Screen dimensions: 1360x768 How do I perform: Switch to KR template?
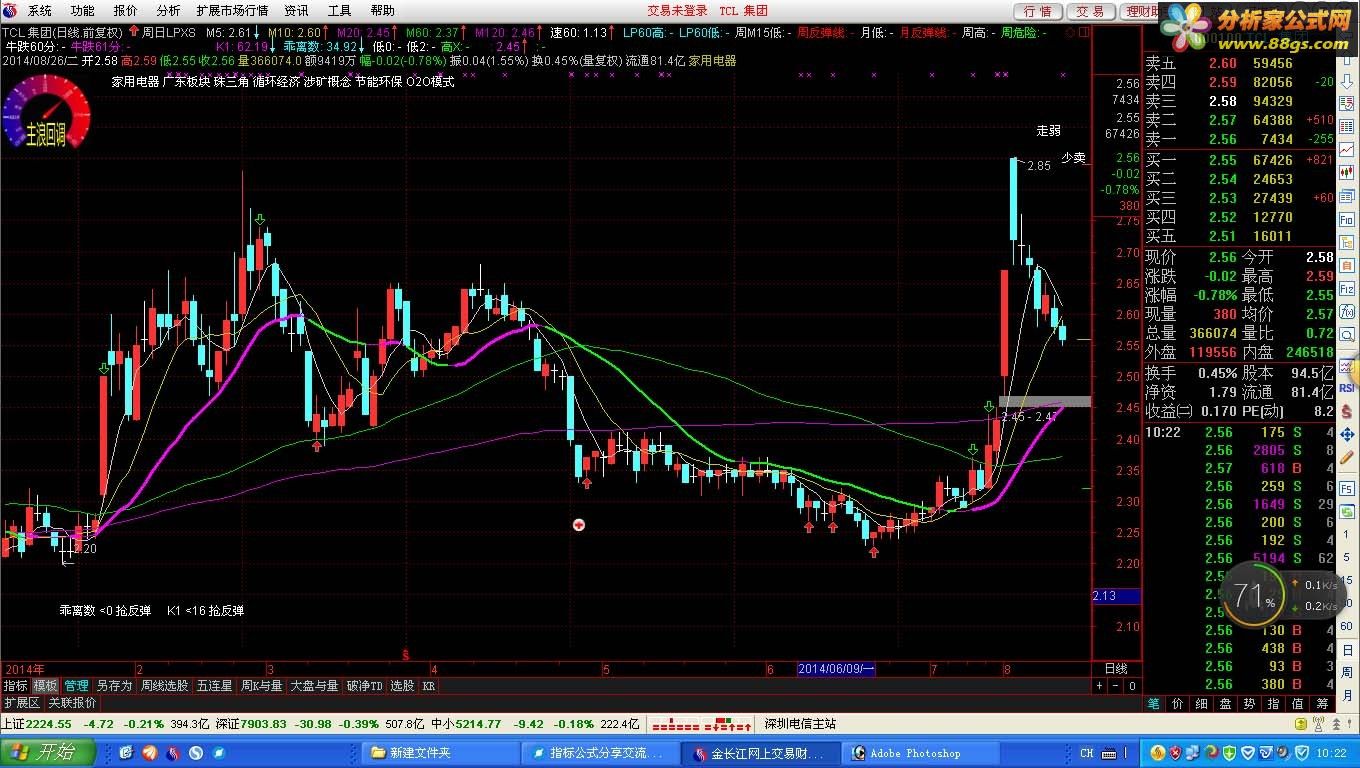pyautogui.click(x=429, y=686)
